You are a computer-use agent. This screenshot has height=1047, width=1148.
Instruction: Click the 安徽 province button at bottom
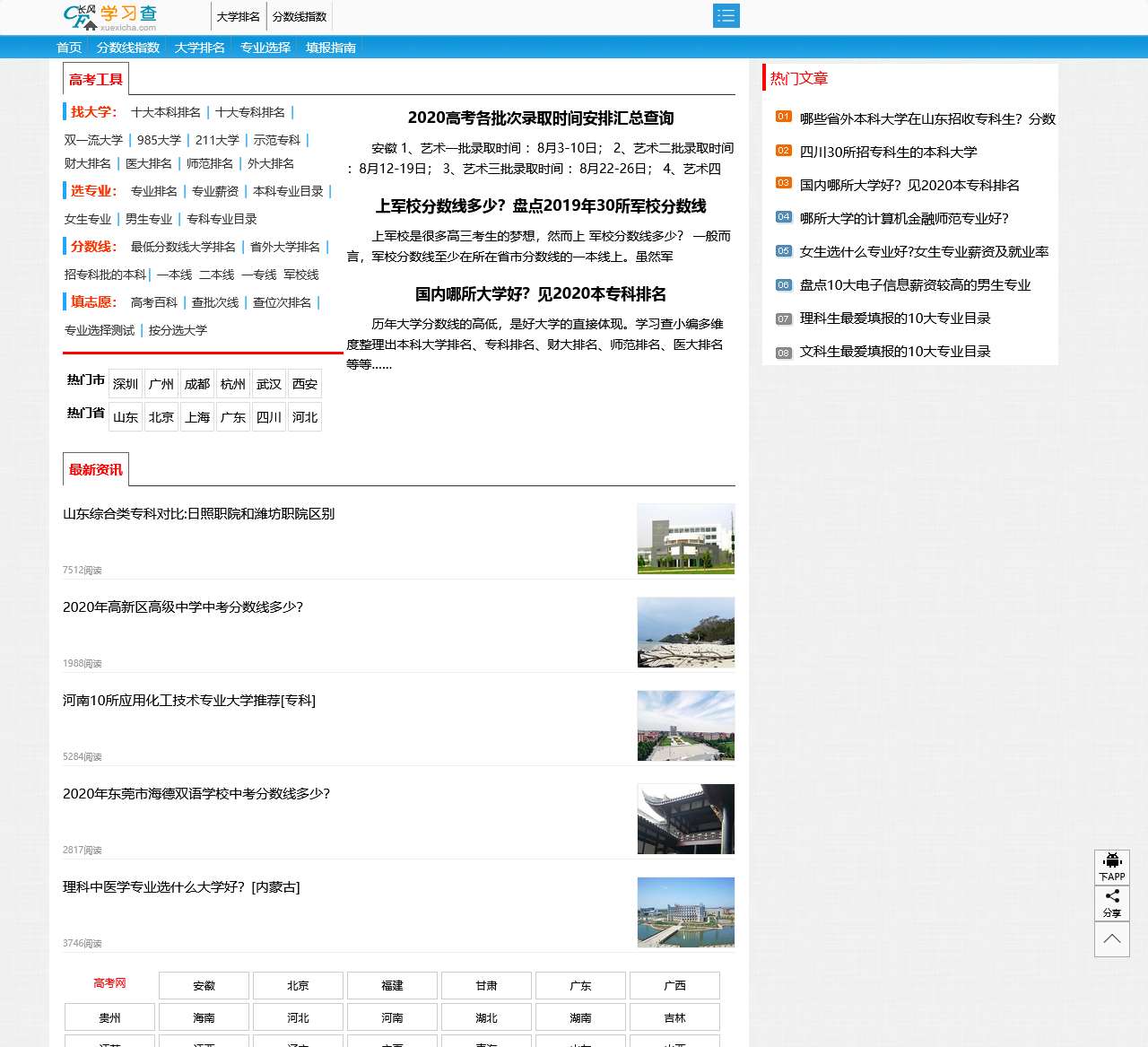tap(204, 985)
